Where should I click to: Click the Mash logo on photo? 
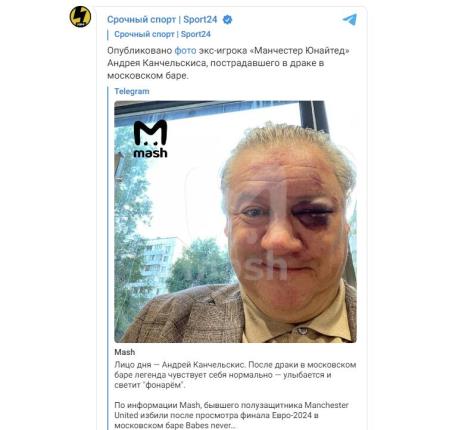150,139
